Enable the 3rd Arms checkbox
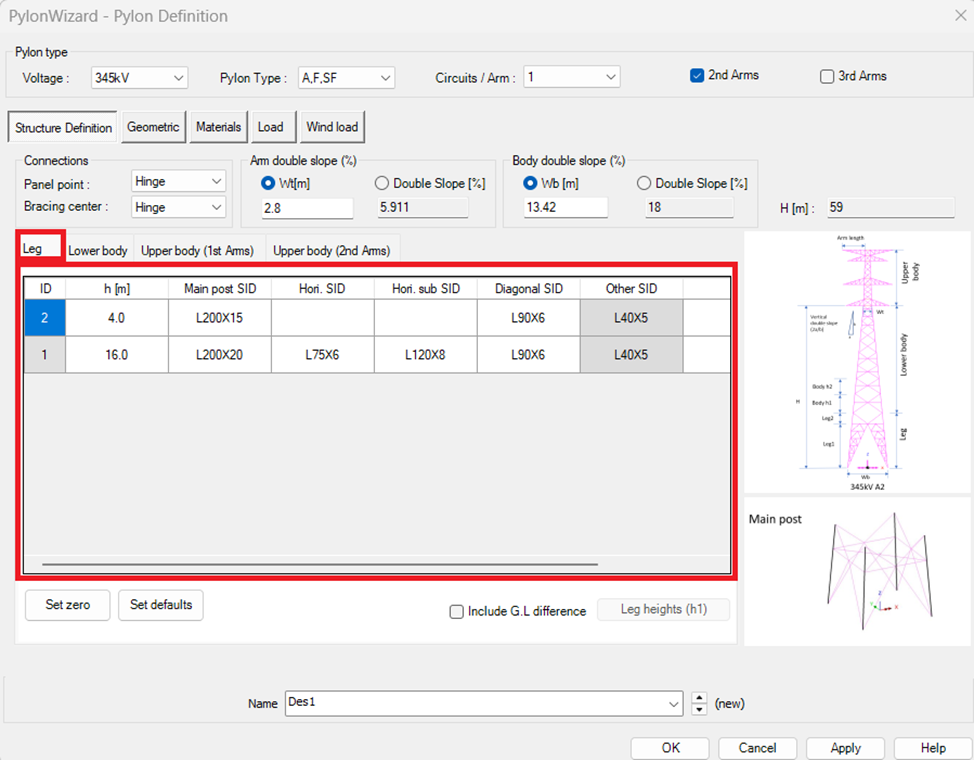The height and width of the screenshot is (760, 974). click(827, 77)
